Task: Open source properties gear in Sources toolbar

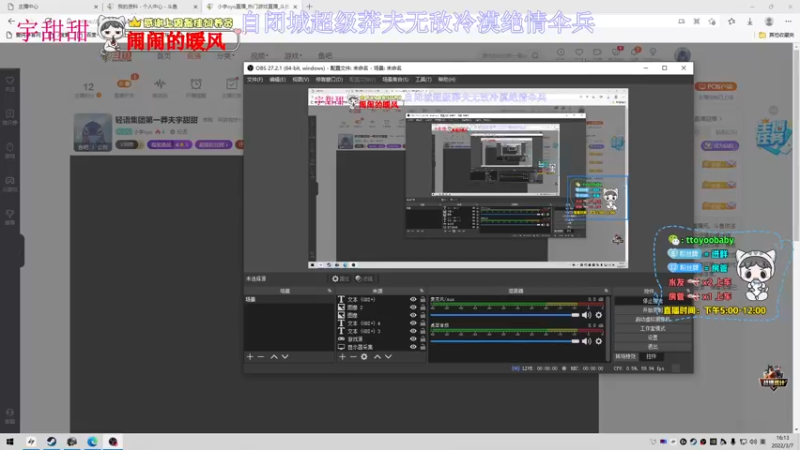Action: [364, 357]
